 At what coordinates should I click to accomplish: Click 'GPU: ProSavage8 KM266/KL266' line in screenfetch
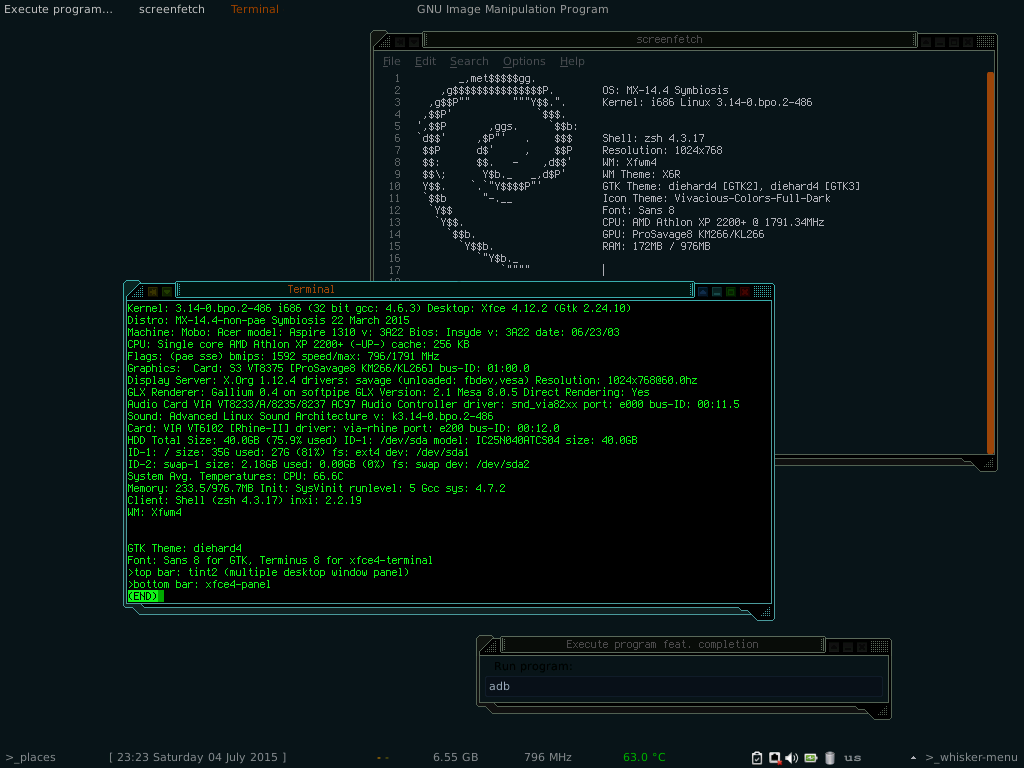[x=683, y=234]
